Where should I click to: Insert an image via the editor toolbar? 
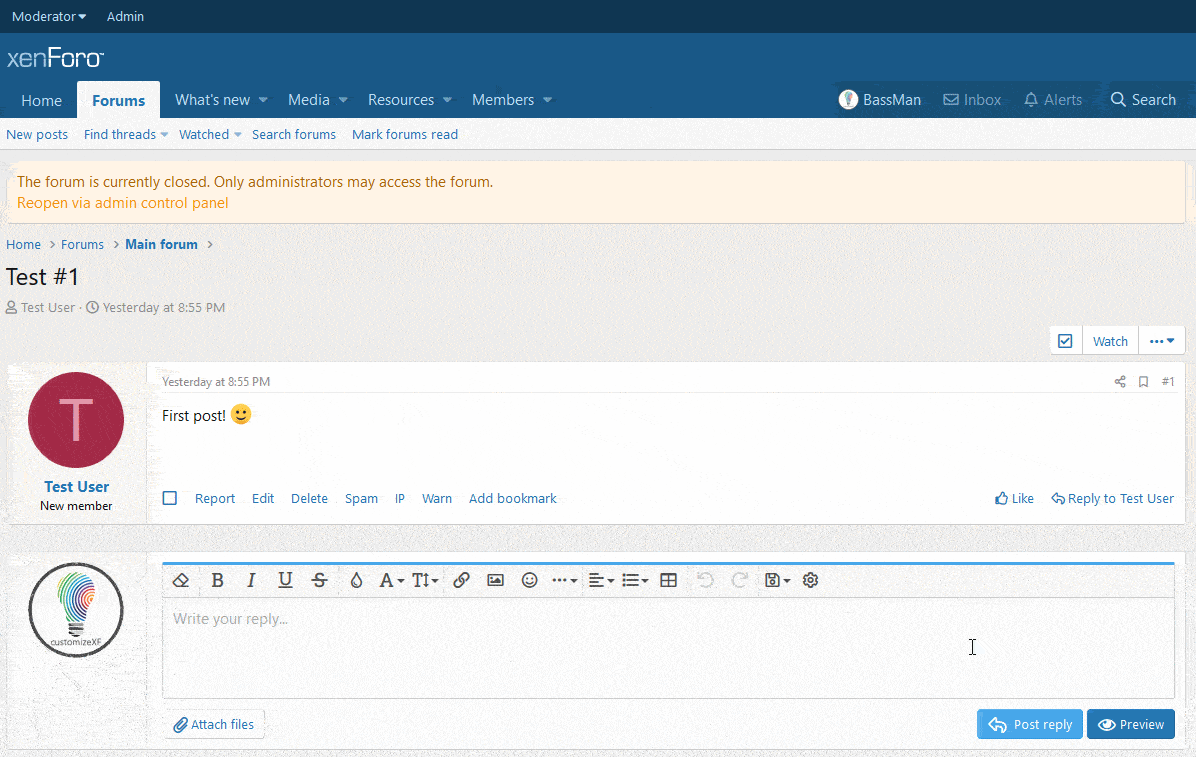pos(495,580)
